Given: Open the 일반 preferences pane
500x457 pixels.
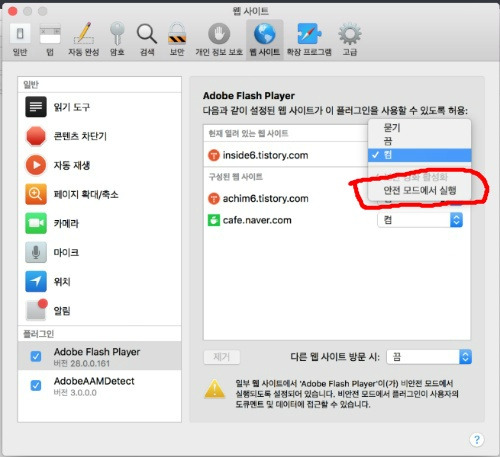Looking at the screenshot, I should [20, 40].
